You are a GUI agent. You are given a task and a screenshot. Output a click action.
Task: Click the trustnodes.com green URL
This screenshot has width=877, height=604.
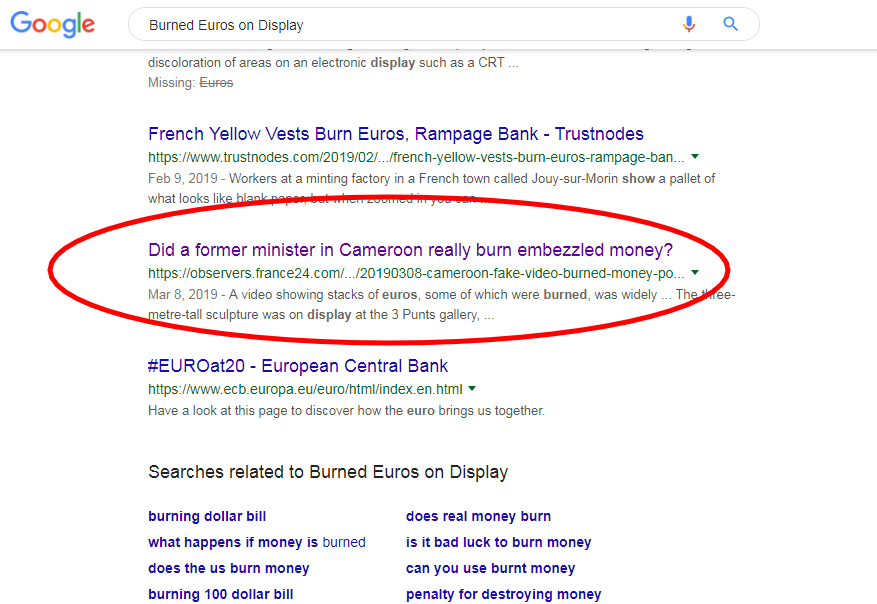pos(416,158)
